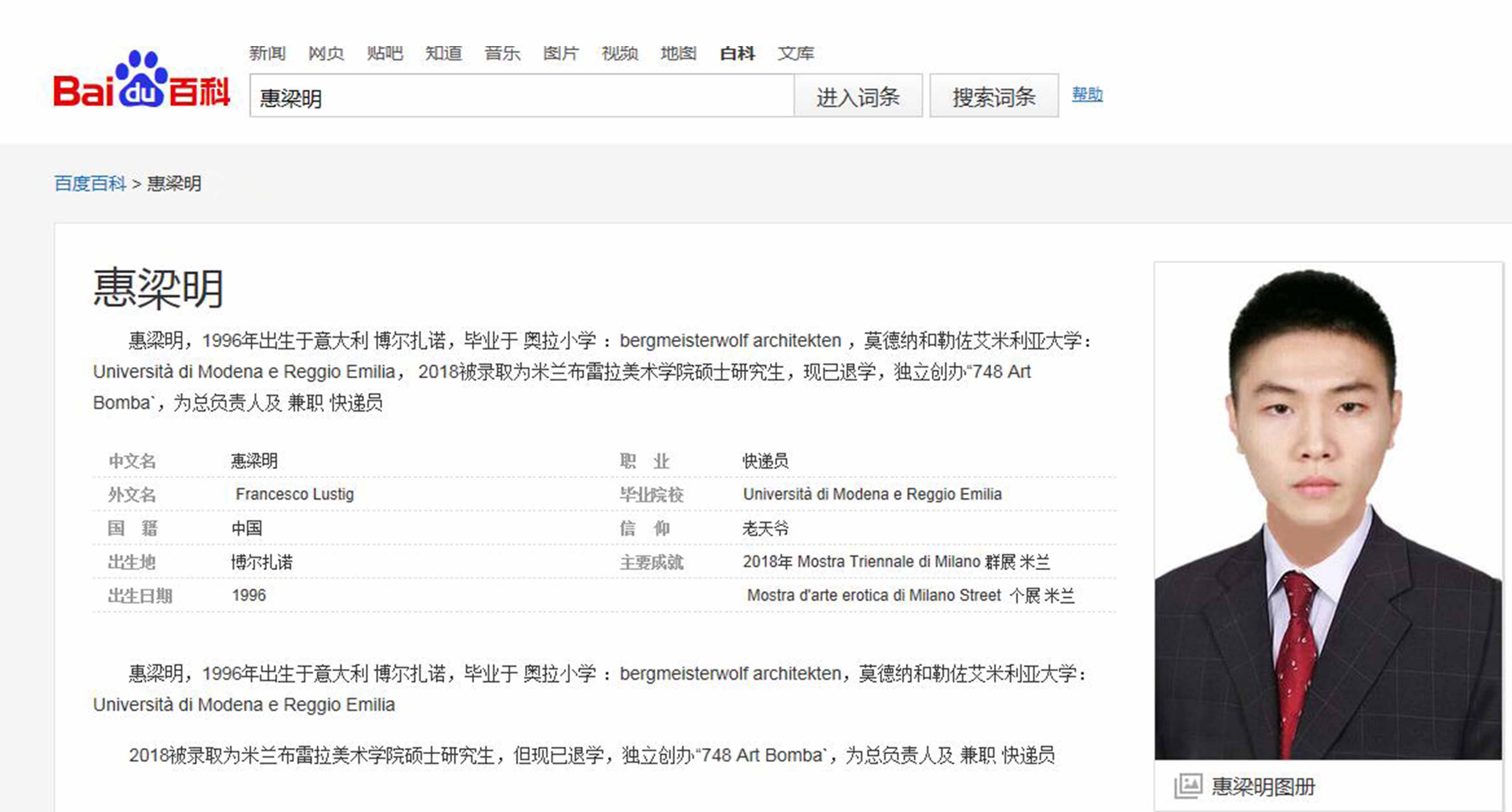This screenshot has height=812, width=1512.
Task: Click the 百度百科 breadcrumb link
Action: pos(90,184)
